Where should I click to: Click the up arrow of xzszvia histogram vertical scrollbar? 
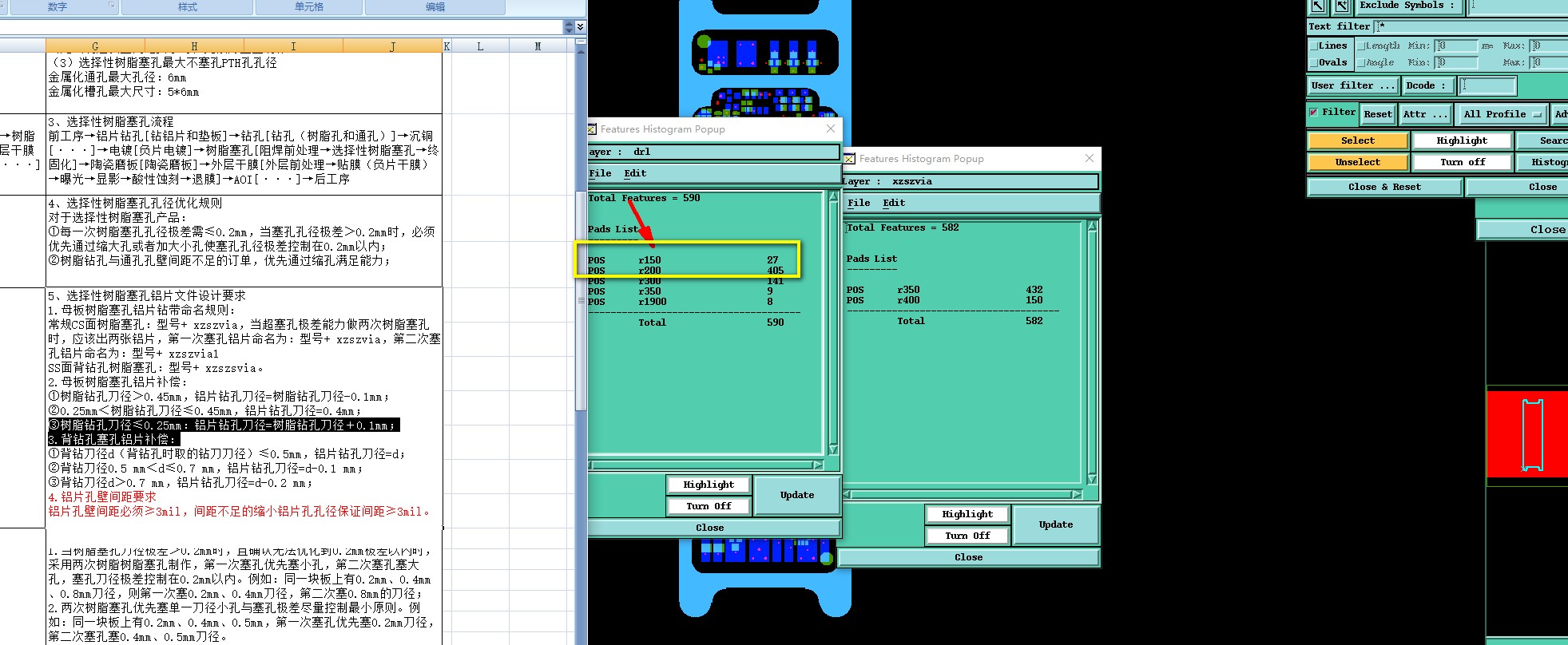tap(1092, 226)
